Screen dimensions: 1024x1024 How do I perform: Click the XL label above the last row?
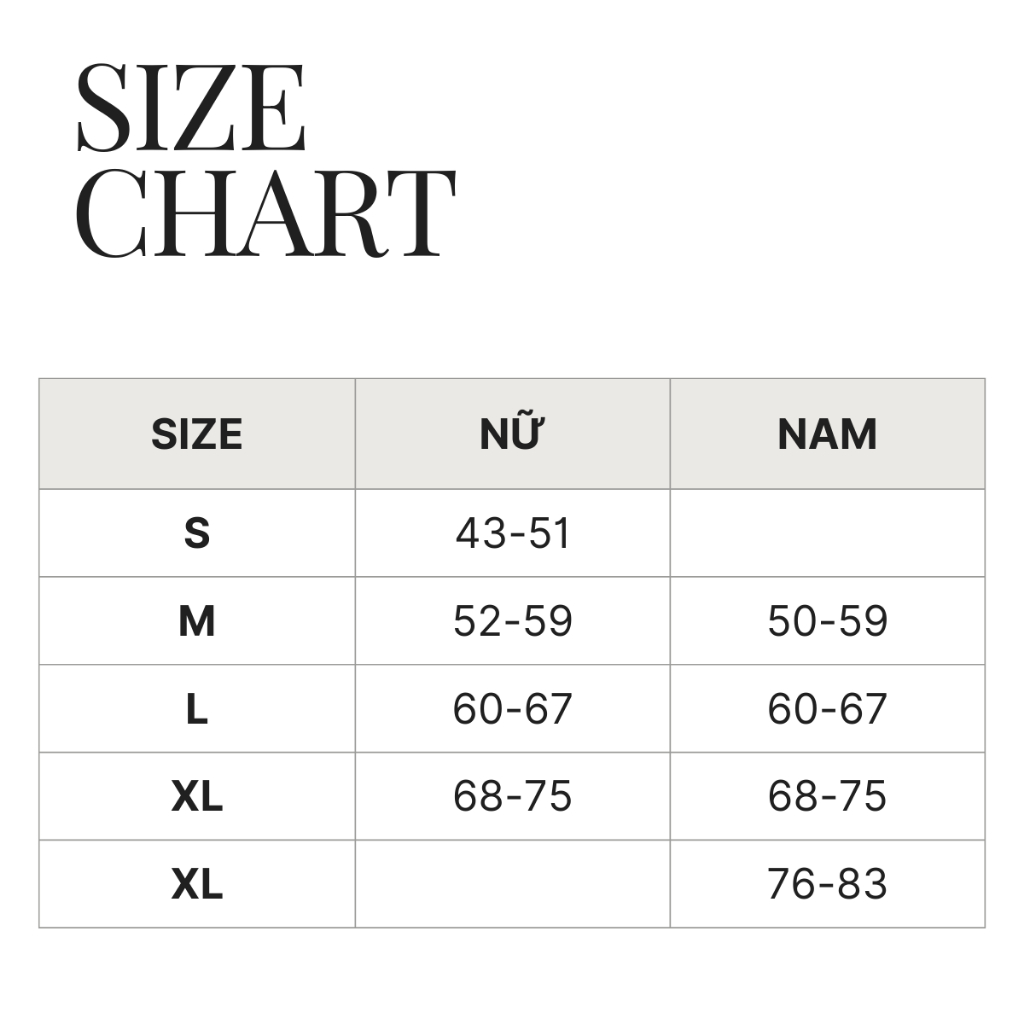click(x=197, y=797)
